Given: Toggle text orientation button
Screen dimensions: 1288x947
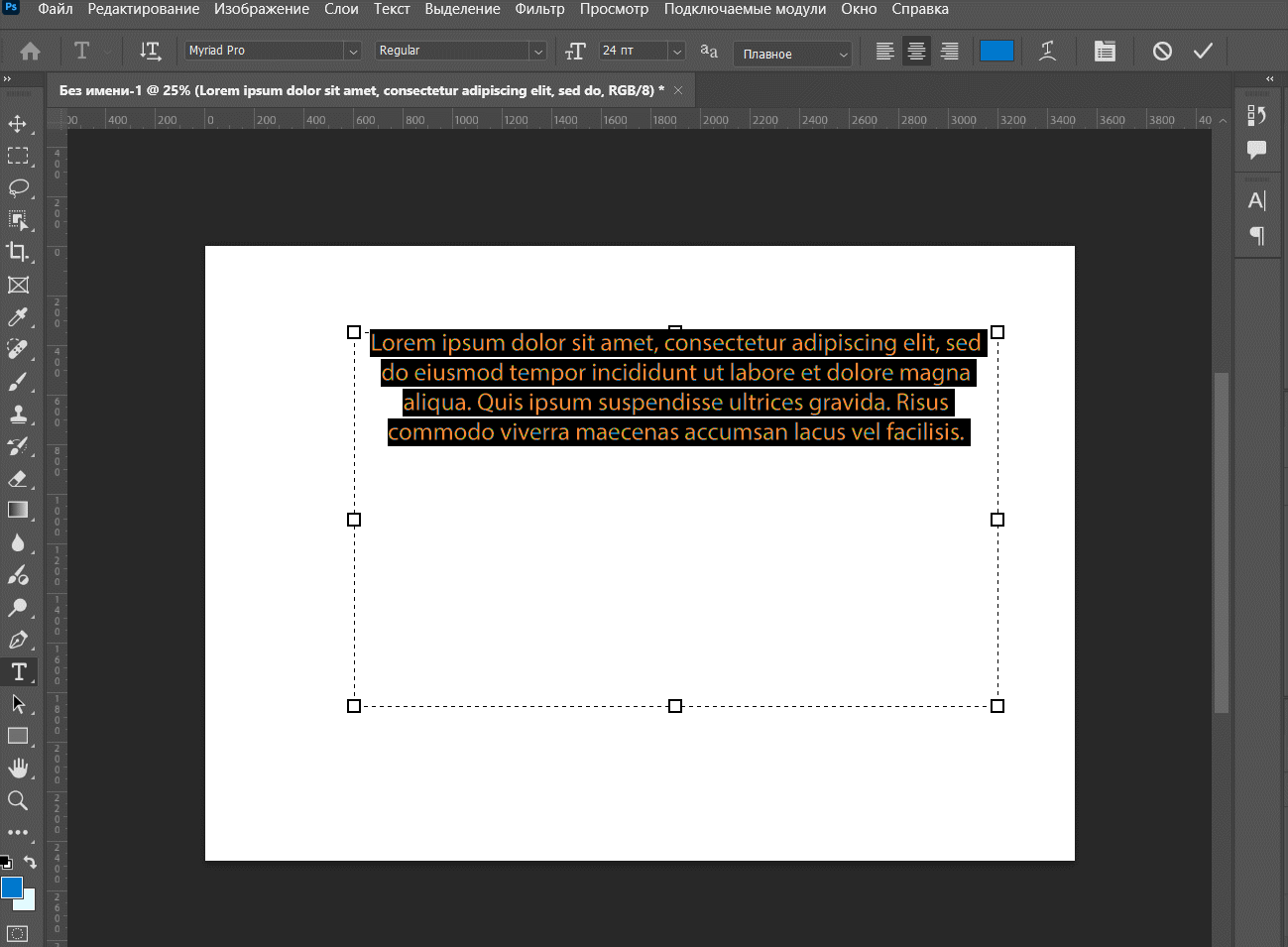Looking at the screenshot, I should point(150,51).
